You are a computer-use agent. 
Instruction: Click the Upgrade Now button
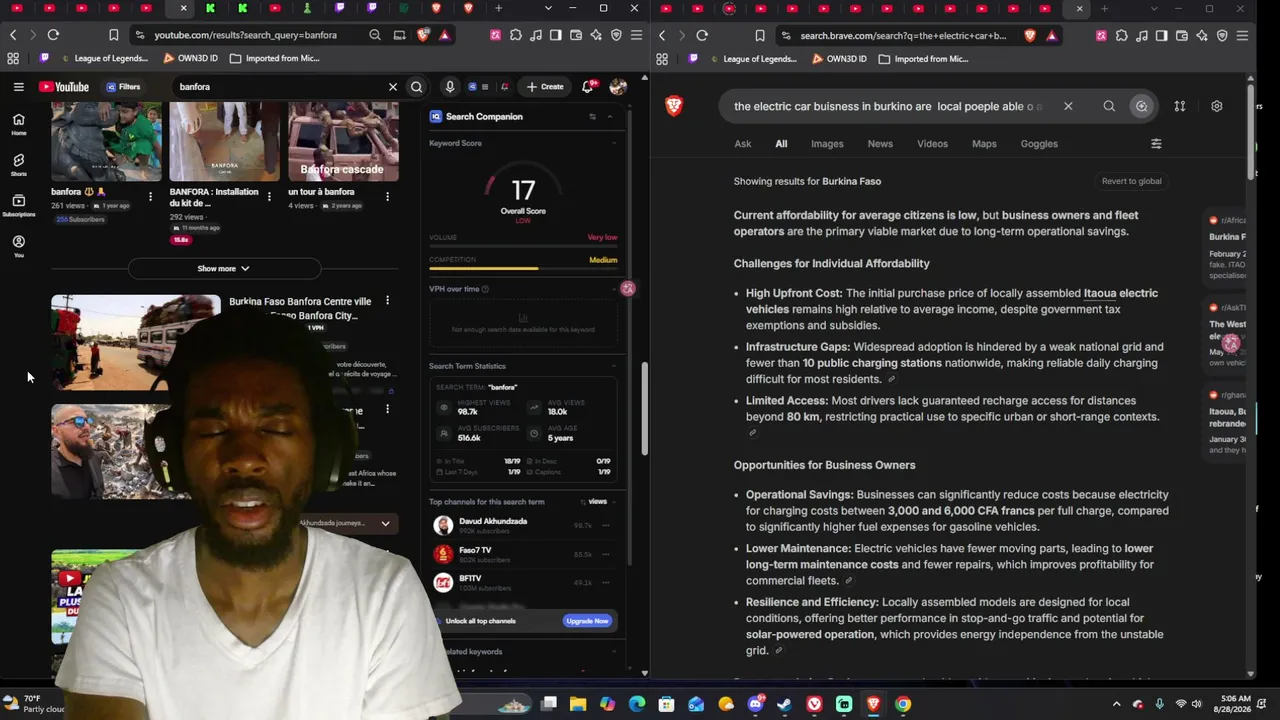pos(587,621)
